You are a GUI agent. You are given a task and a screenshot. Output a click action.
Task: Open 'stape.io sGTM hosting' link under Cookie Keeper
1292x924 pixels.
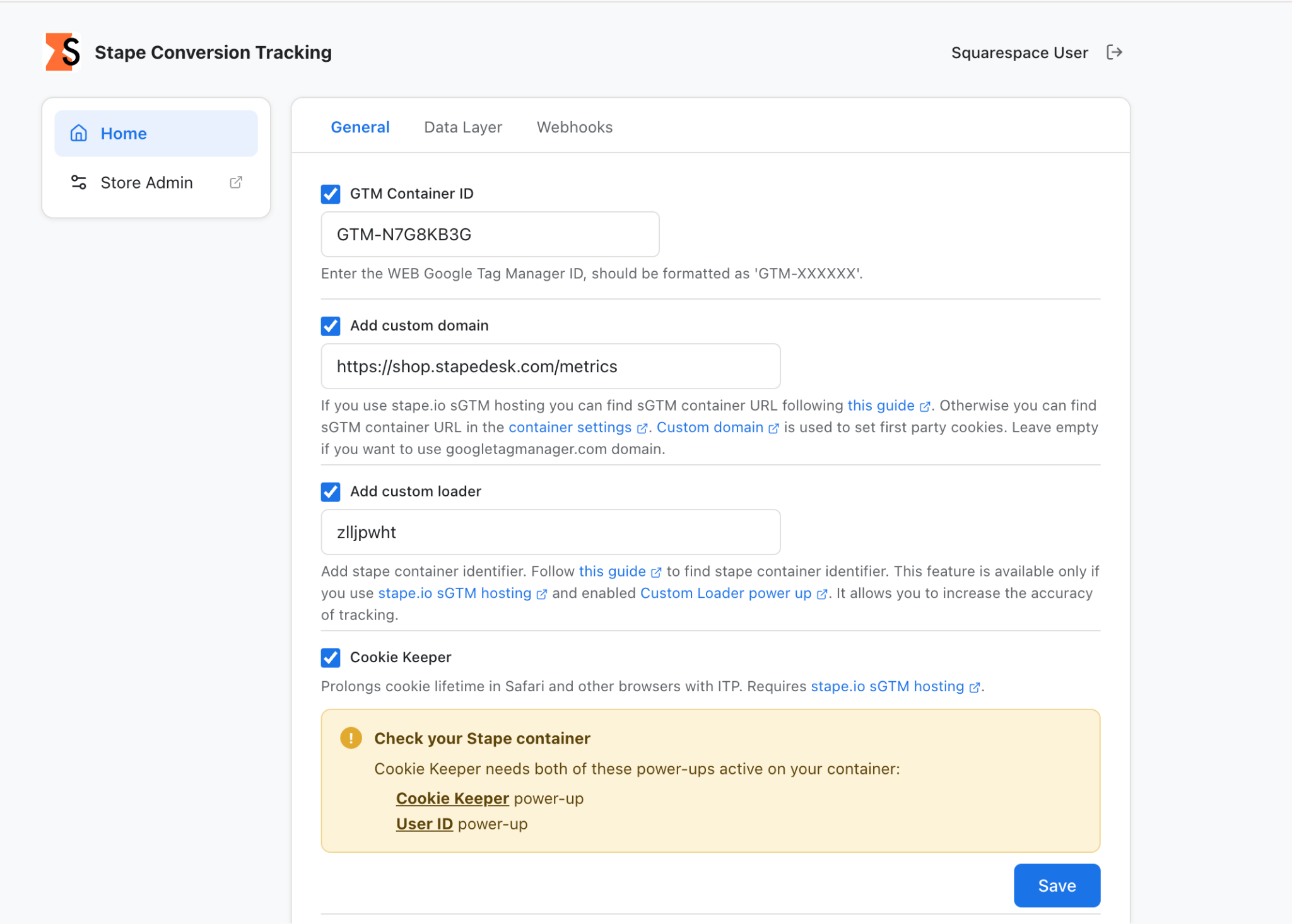click(895, 686)
